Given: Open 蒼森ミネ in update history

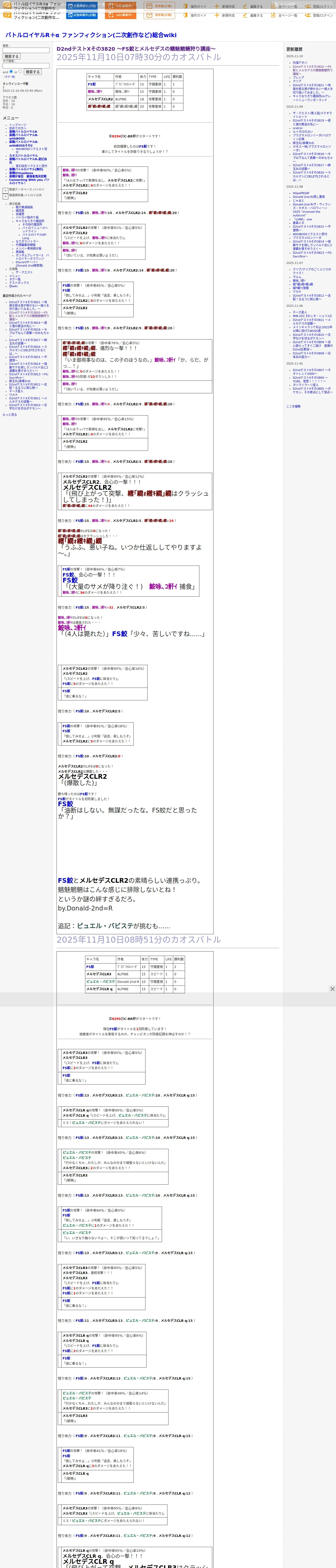Looking at the screenshot, I should click(299, 223).
